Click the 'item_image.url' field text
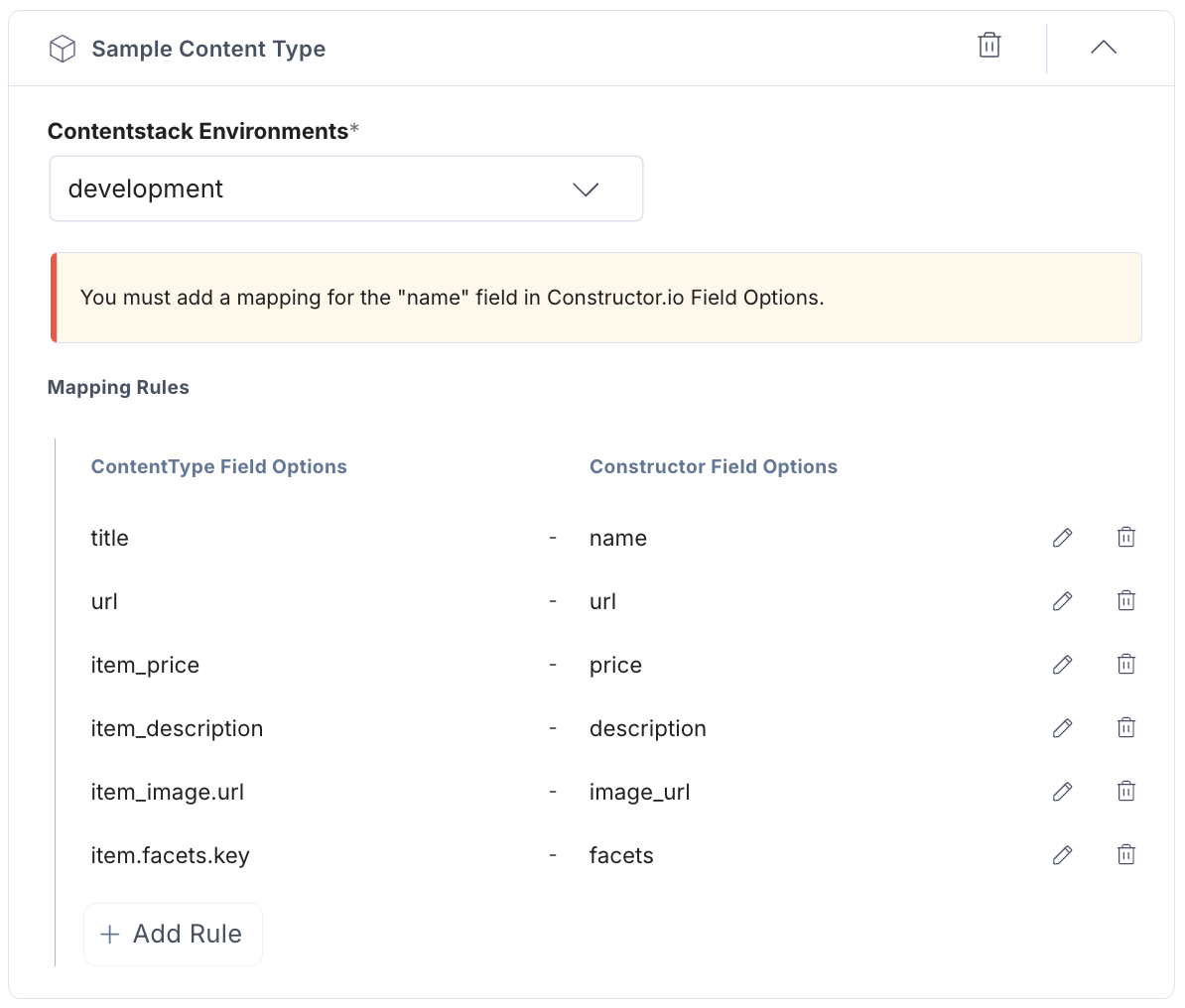This screenshot has height=1008, width=1185. click(167, 793)
